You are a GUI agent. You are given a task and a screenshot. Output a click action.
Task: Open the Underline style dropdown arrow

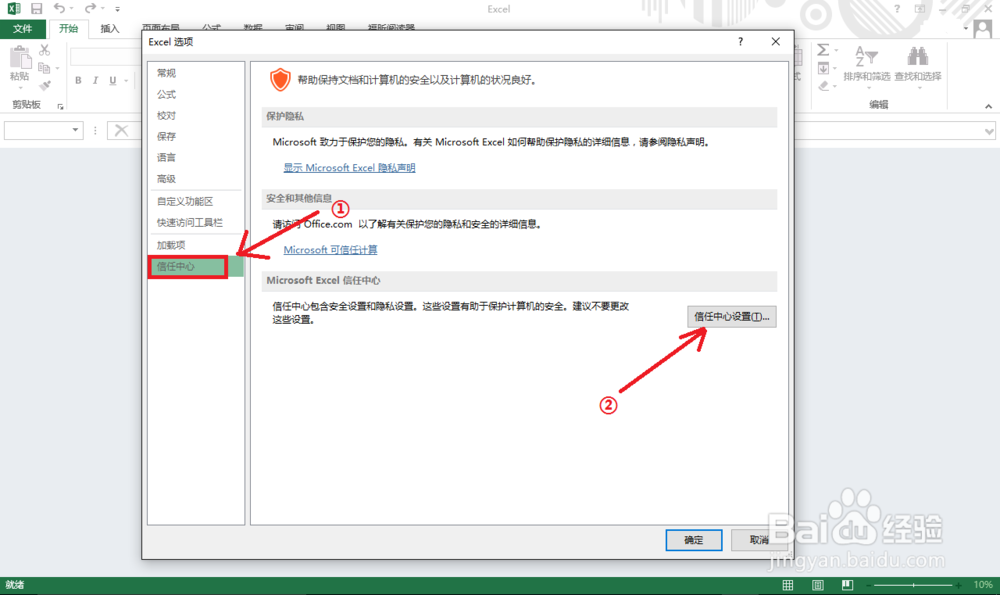[x=126, y=81]
